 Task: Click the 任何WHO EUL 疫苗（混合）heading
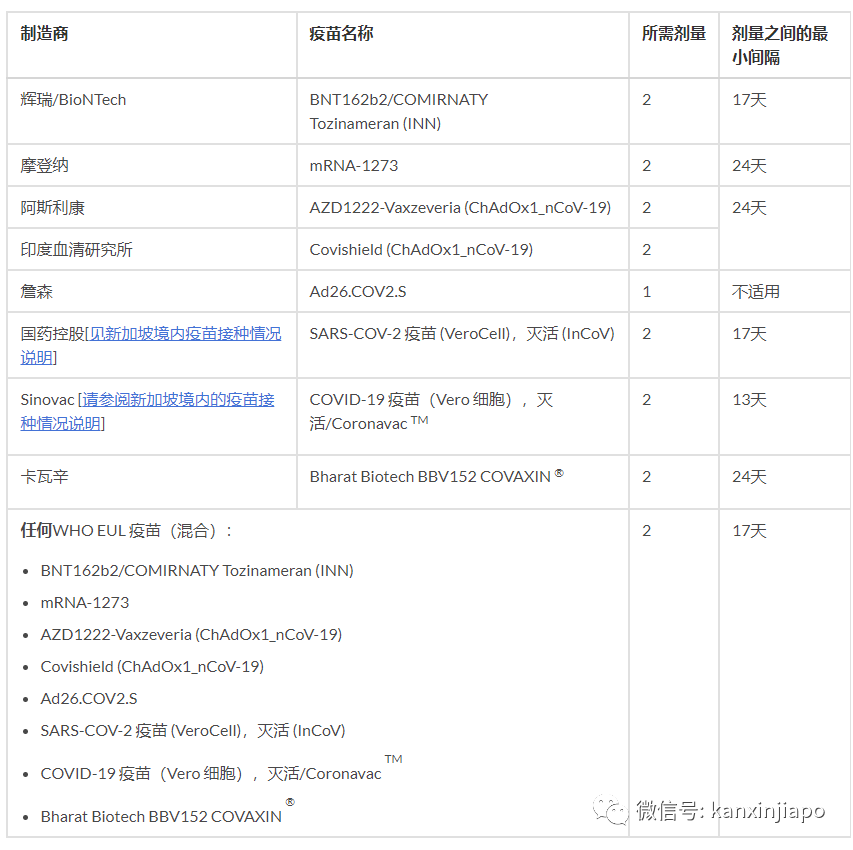coord(127,531)
